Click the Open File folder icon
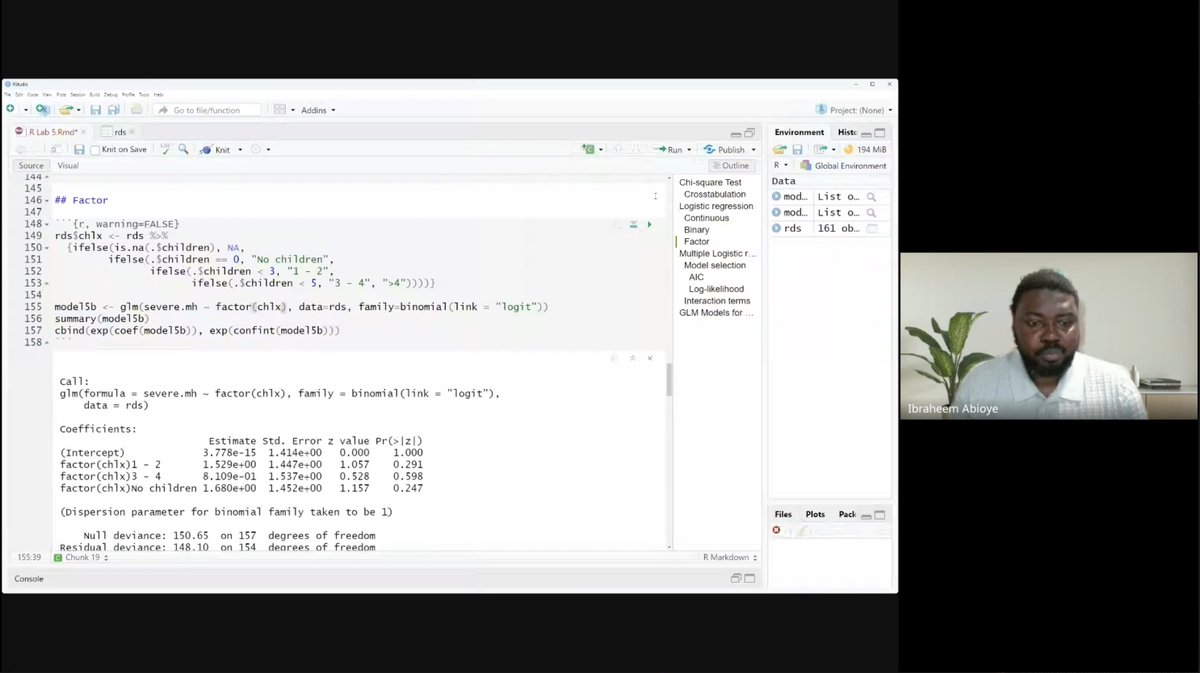The width and height of the screenshot is (1200, 673). point(66,109)
